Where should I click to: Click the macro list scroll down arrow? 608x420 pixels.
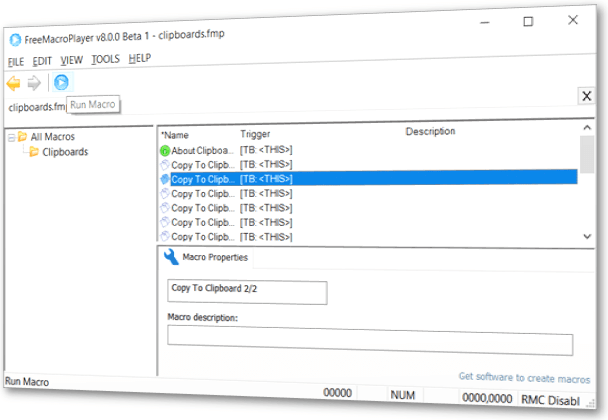(587, 236)
